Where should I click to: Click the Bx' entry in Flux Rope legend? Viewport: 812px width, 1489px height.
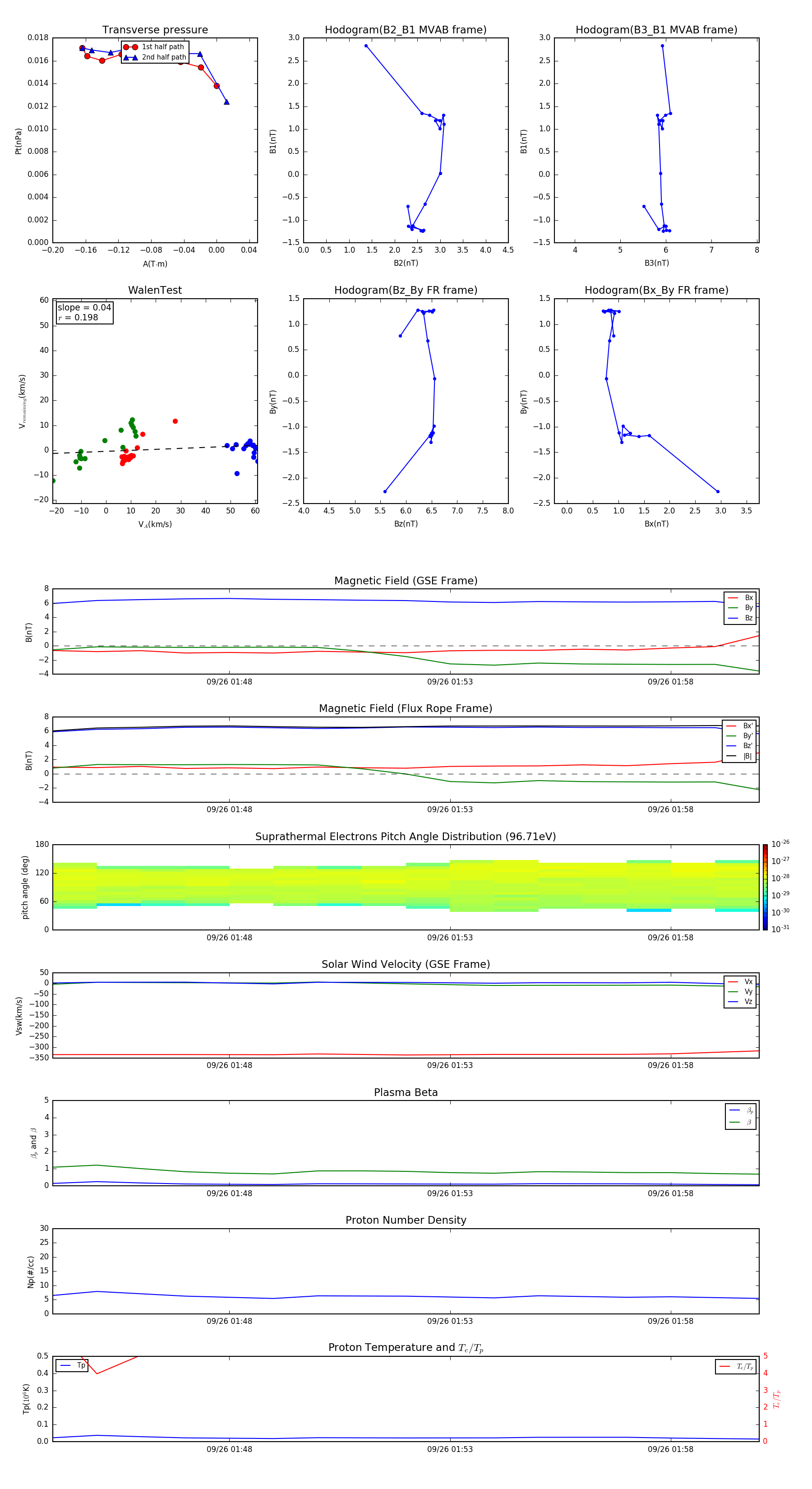[x=739, y=726]
